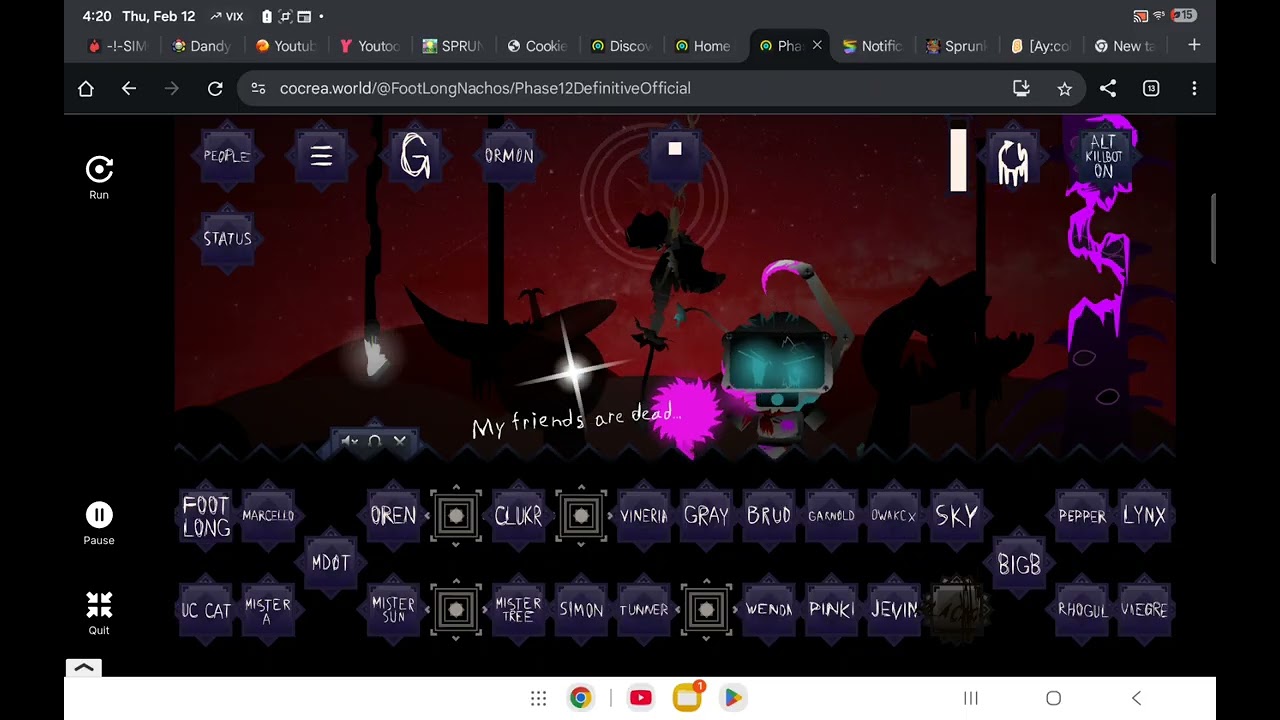Image resolution: width=1280 pixels, height=720 pixels.
Task: Choose the OREN character tile
Action: pyautogui.click(x=393, y=516)
